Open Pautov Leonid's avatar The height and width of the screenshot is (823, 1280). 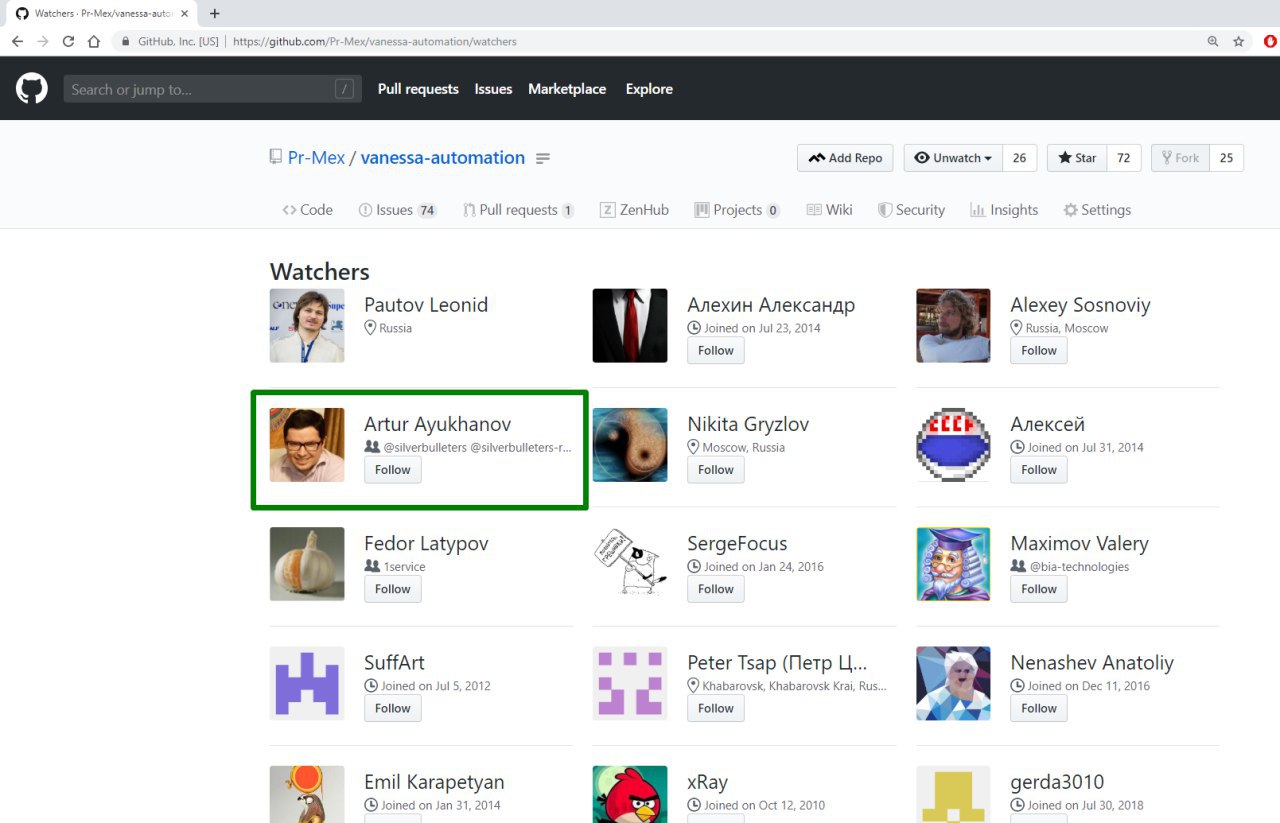pyautogui.click(x=307, y=325)
